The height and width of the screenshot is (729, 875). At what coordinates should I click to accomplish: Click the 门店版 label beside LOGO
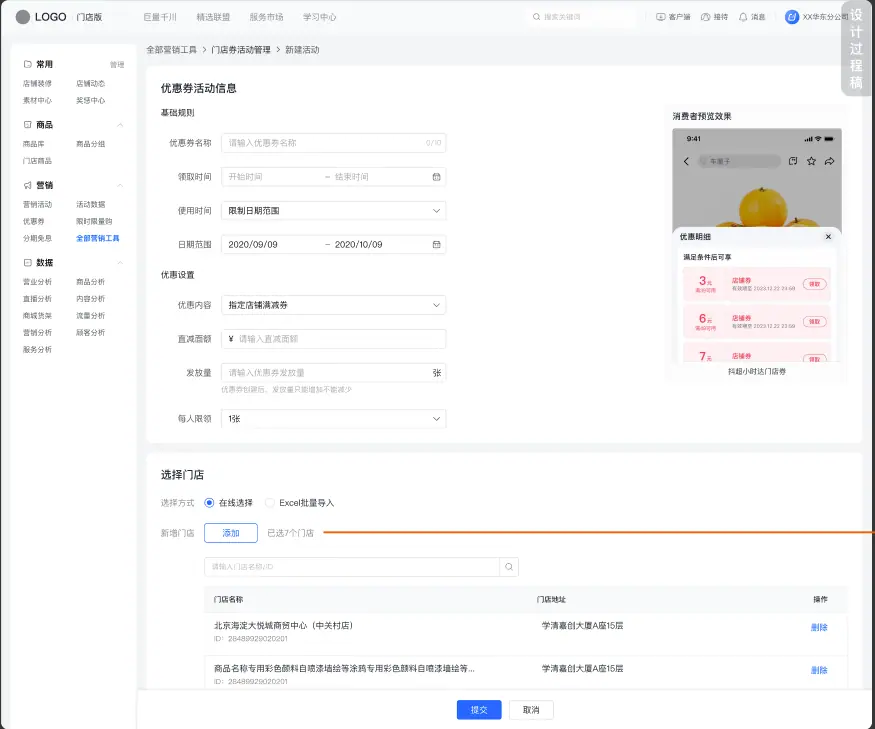pyautogui.click(x=89, y=17)
